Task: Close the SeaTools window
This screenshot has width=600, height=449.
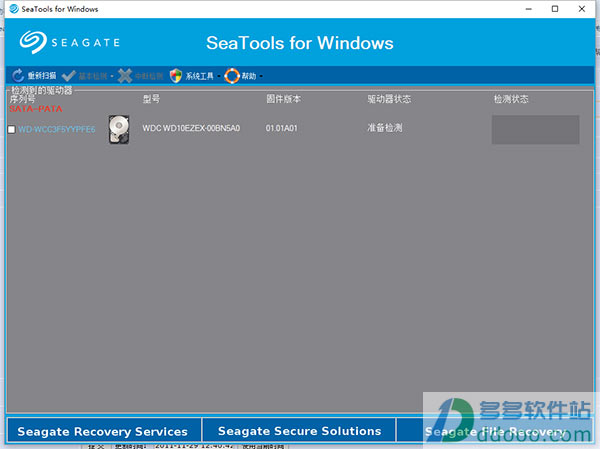Action: [582, 9]
